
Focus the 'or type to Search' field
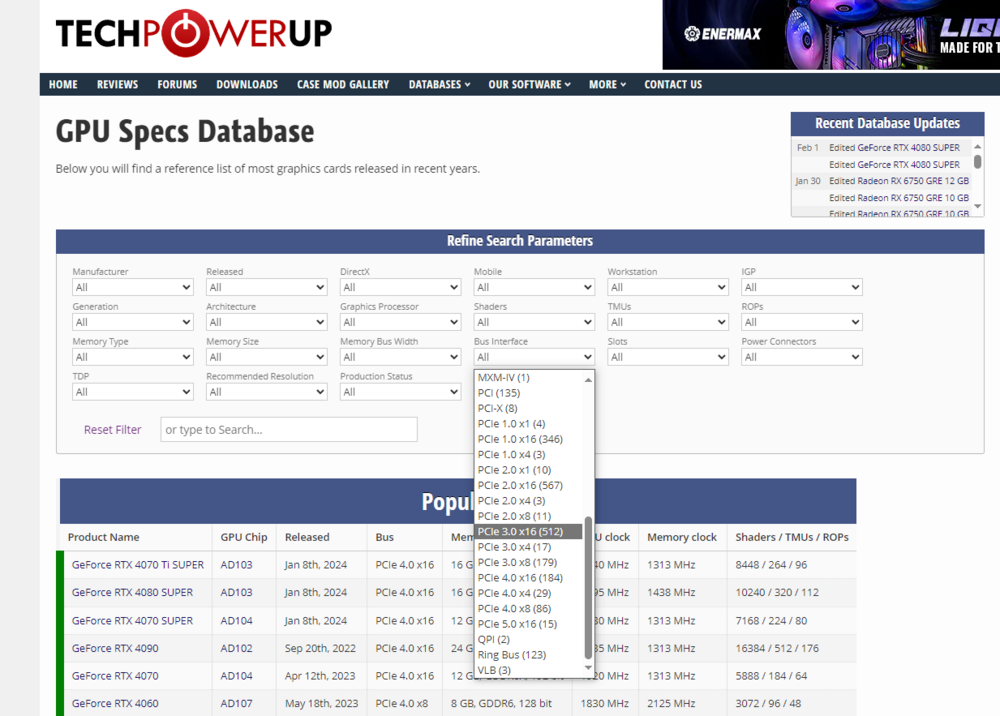(x=288, y=430)
